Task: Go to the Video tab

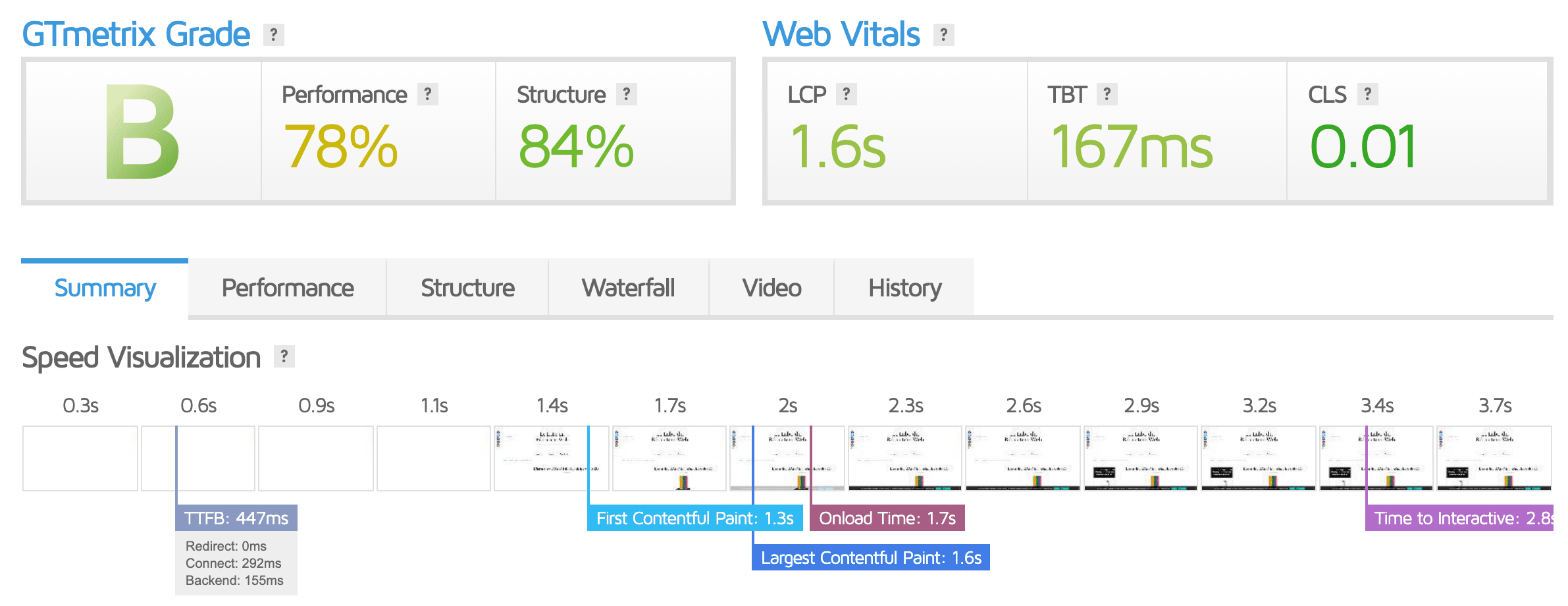Action: [771, 288]
